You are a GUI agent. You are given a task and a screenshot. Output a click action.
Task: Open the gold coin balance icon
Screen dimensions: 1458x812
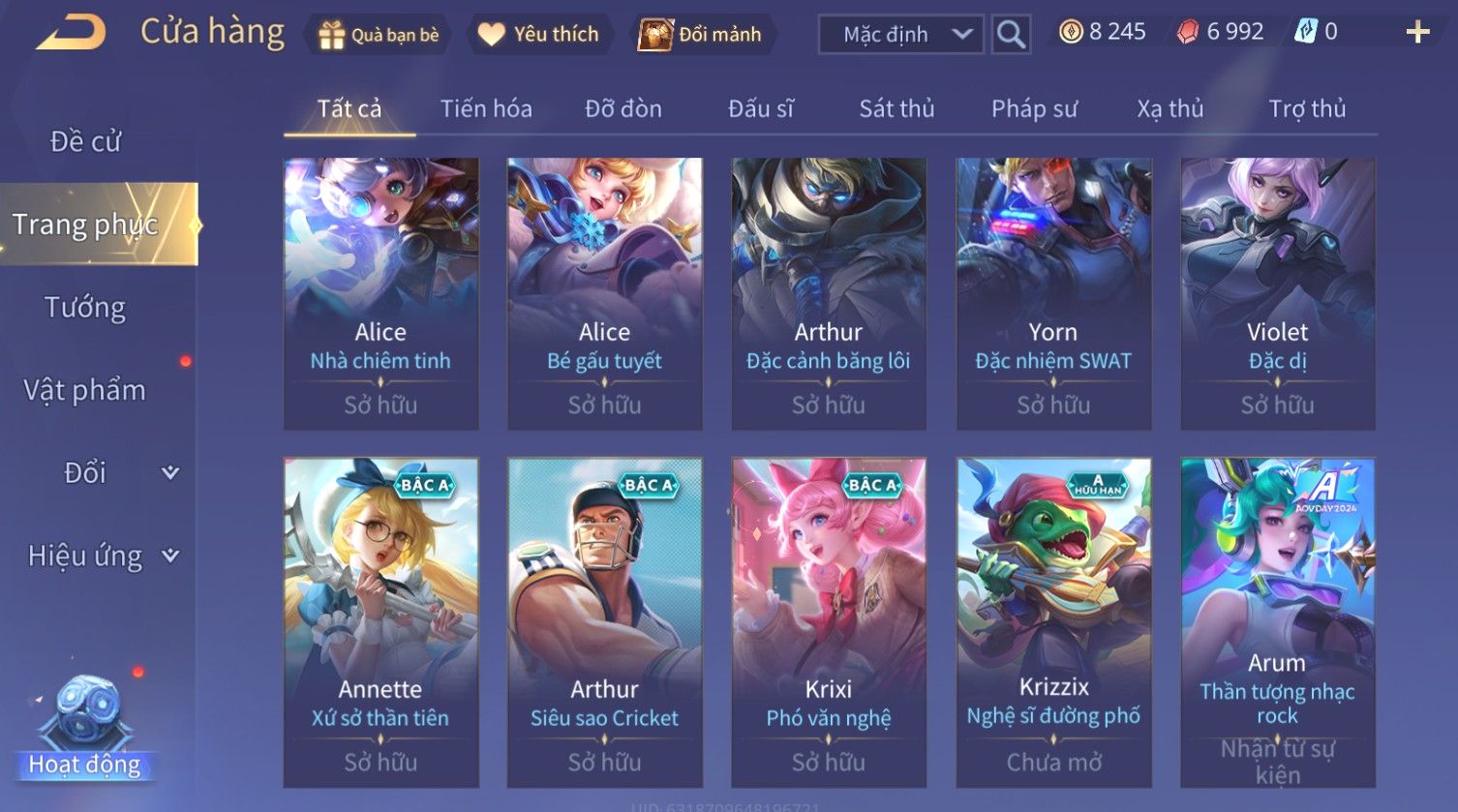click(1071, 32)
